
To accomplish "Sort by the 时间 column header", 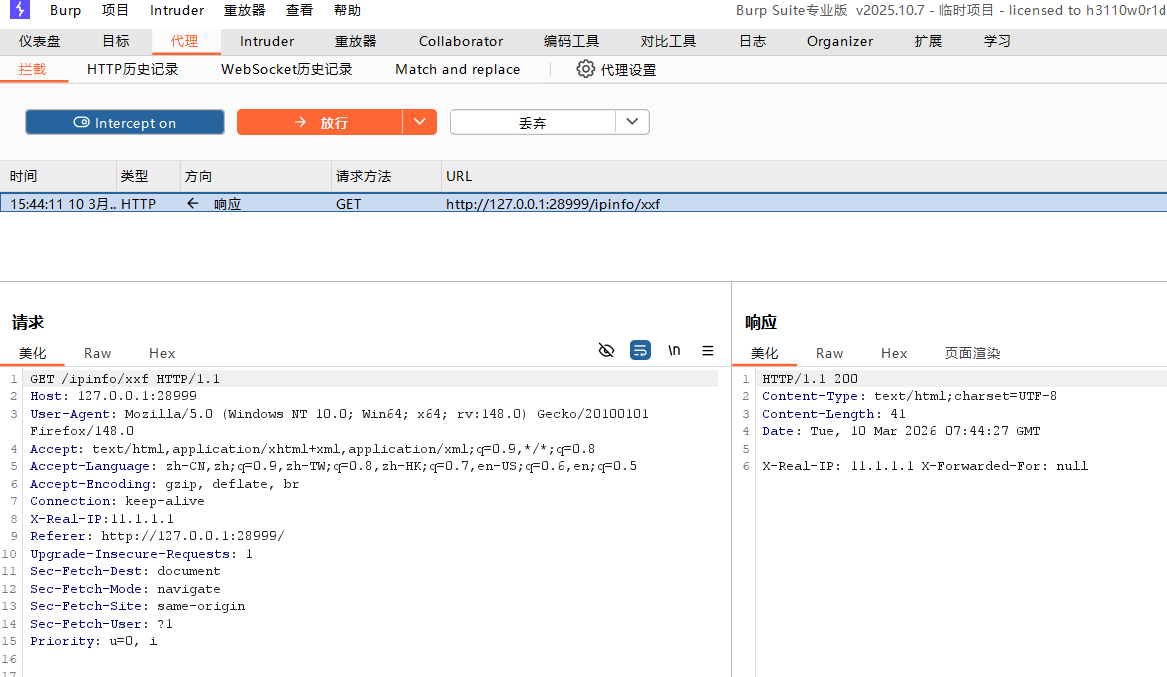I will pyautogui.click(x=58, y=176).
